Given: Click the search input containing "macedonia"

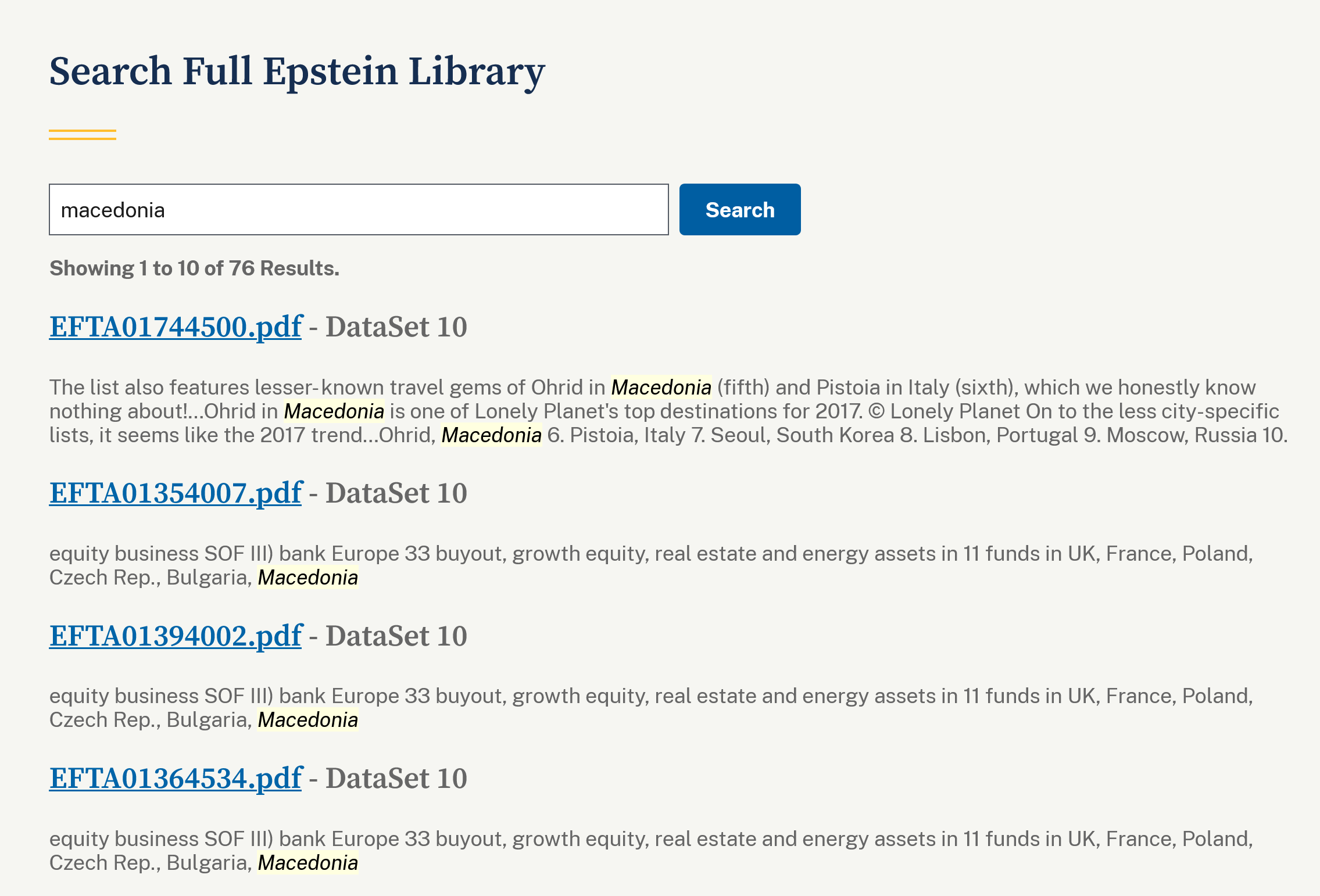Looking at the screenshot, I should [358, 210].
